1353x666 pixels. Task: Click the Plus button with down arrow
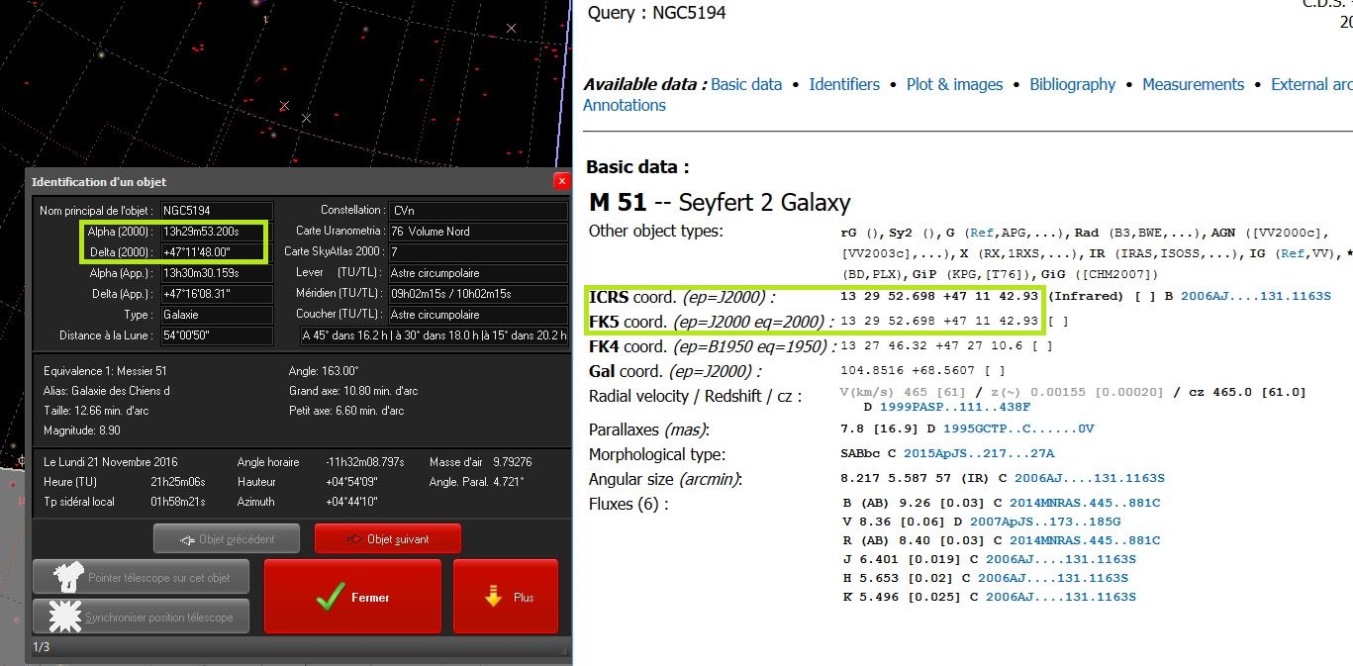(505, 597)
